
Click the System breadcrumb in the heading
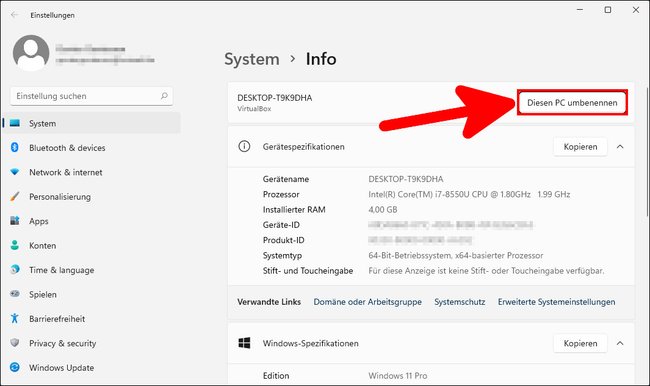point(252,59)
